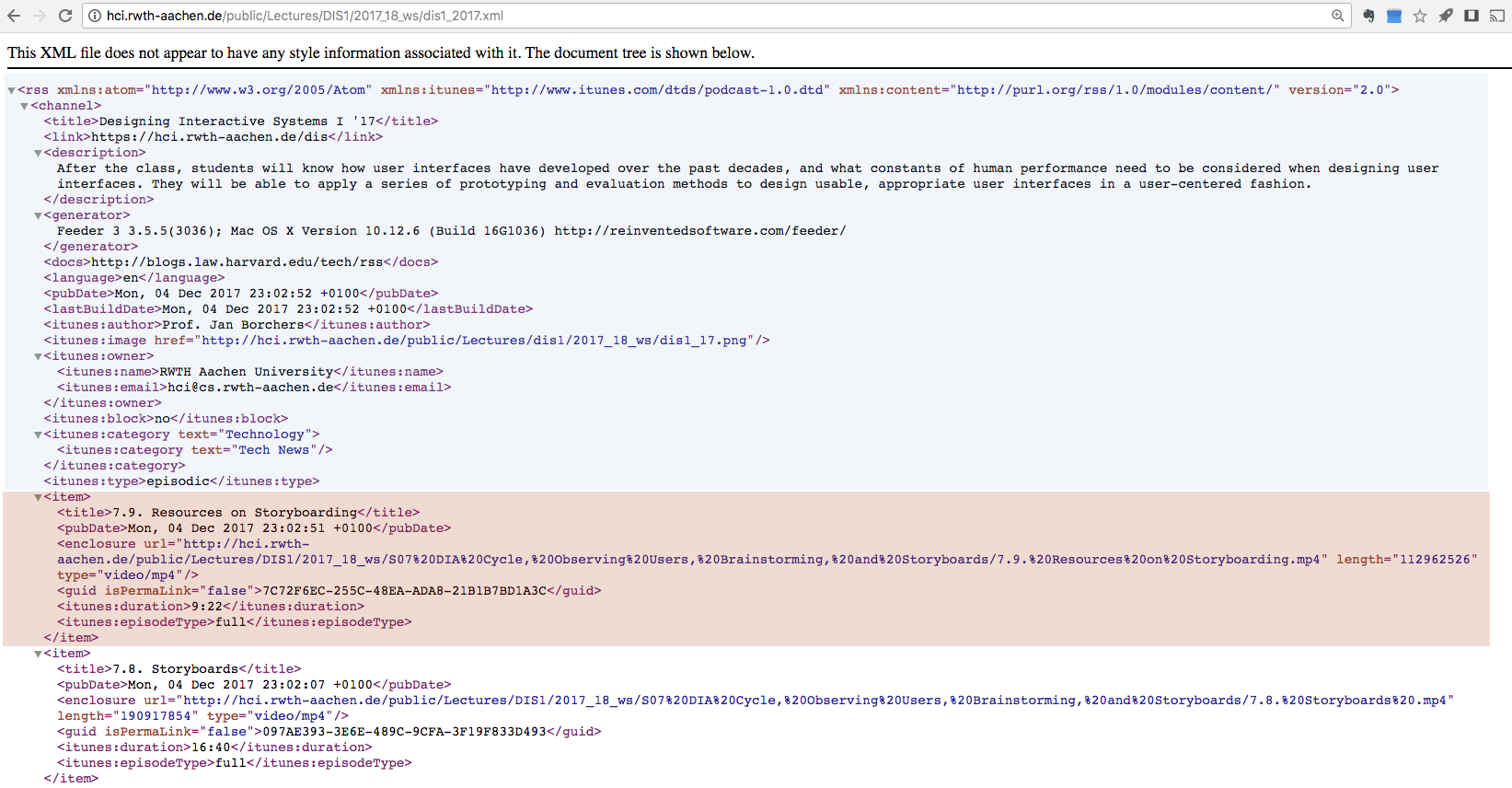Open the blue folder extension icon
1512x788 pixels.
[x=1394, y=16]
